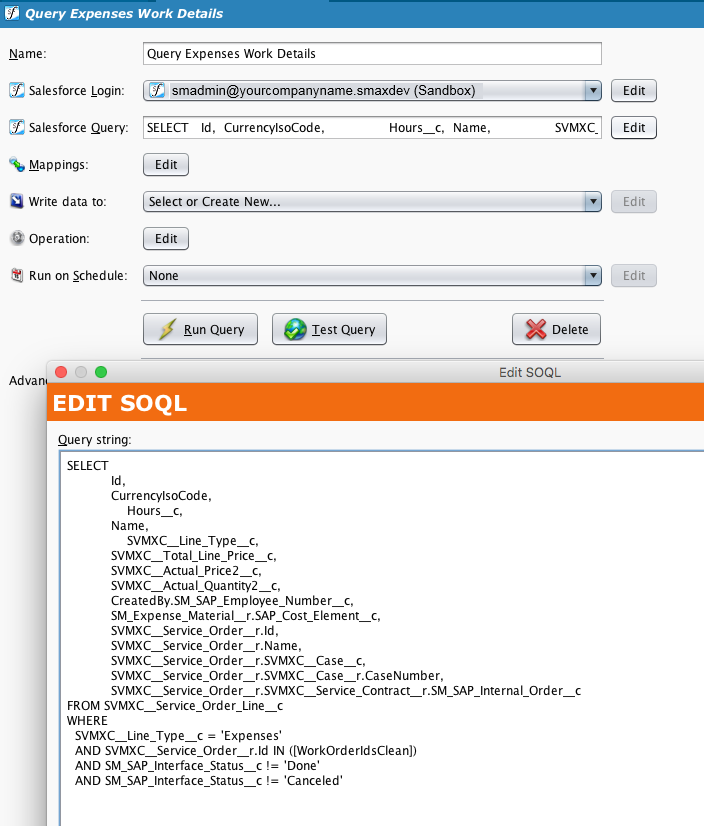
Task: Click the Salesforce Login label icon
Action: point(16,91)
